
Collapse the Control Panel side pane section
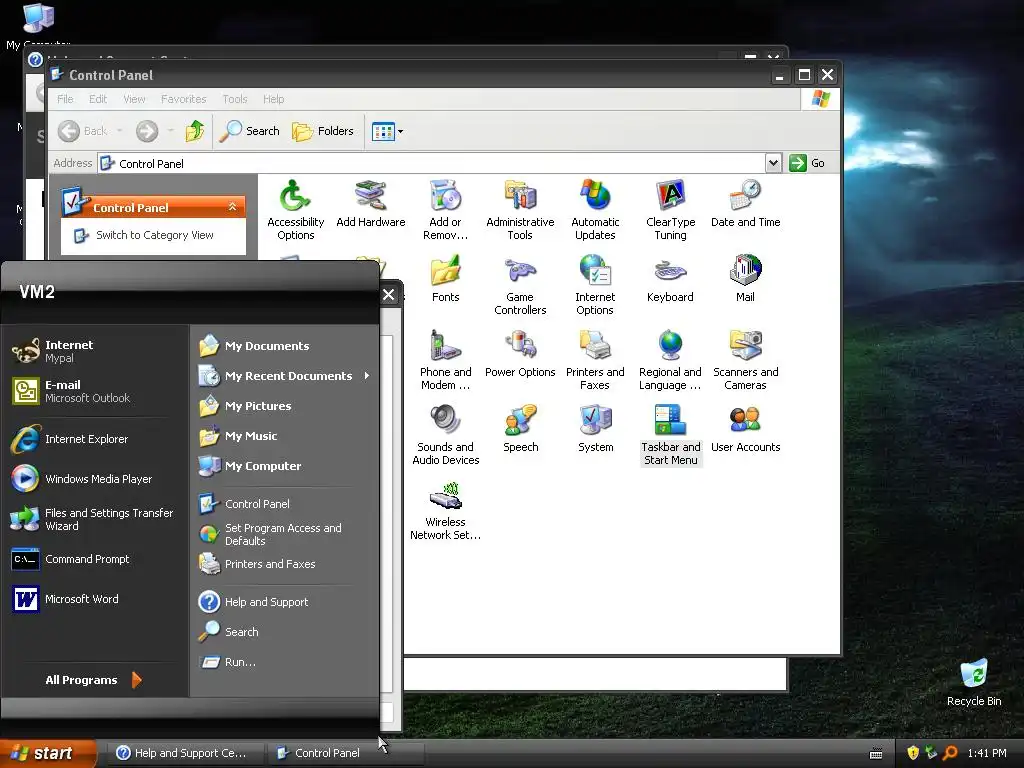point(232,207)
